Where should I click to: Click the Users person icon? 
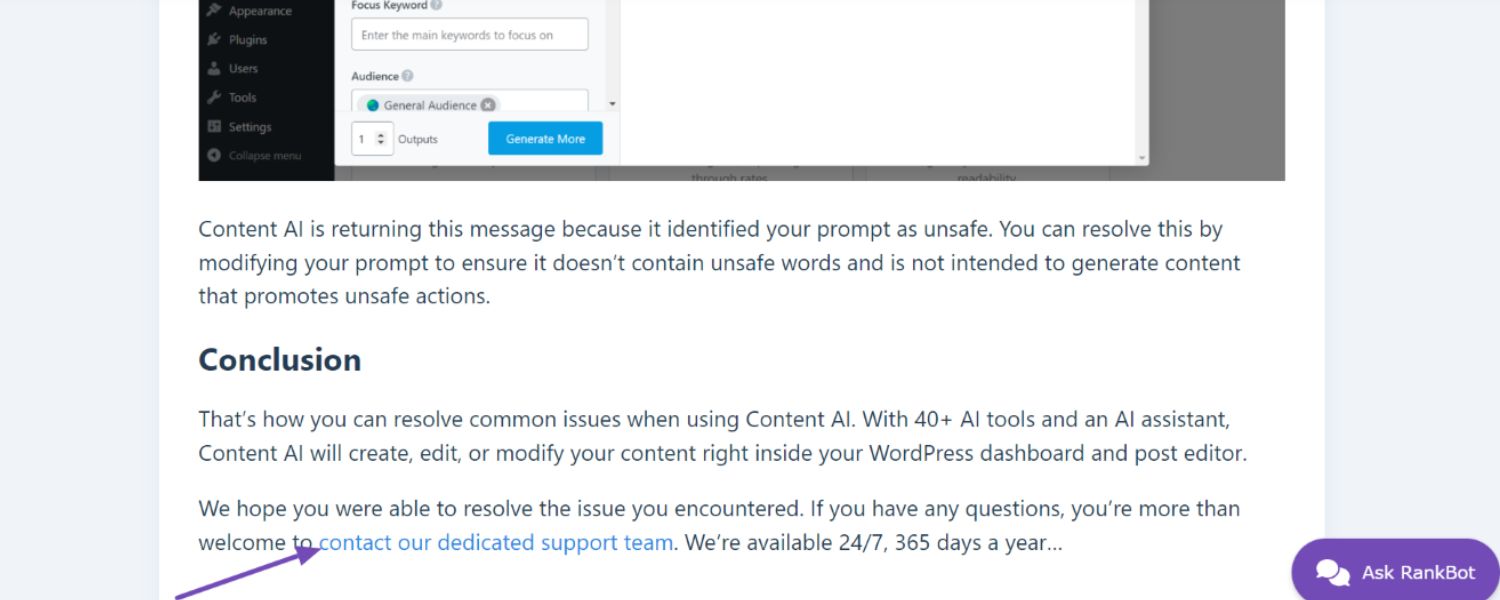click(214, 69)
